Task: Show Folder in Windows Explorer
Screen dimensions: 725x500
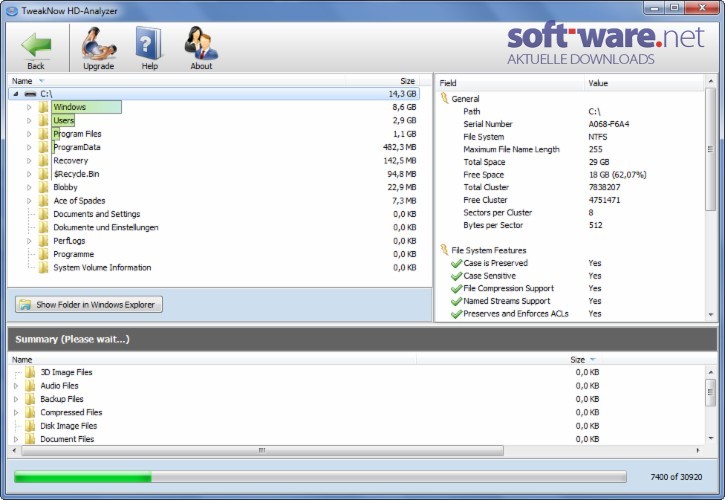Action: [x=89, y=304]
